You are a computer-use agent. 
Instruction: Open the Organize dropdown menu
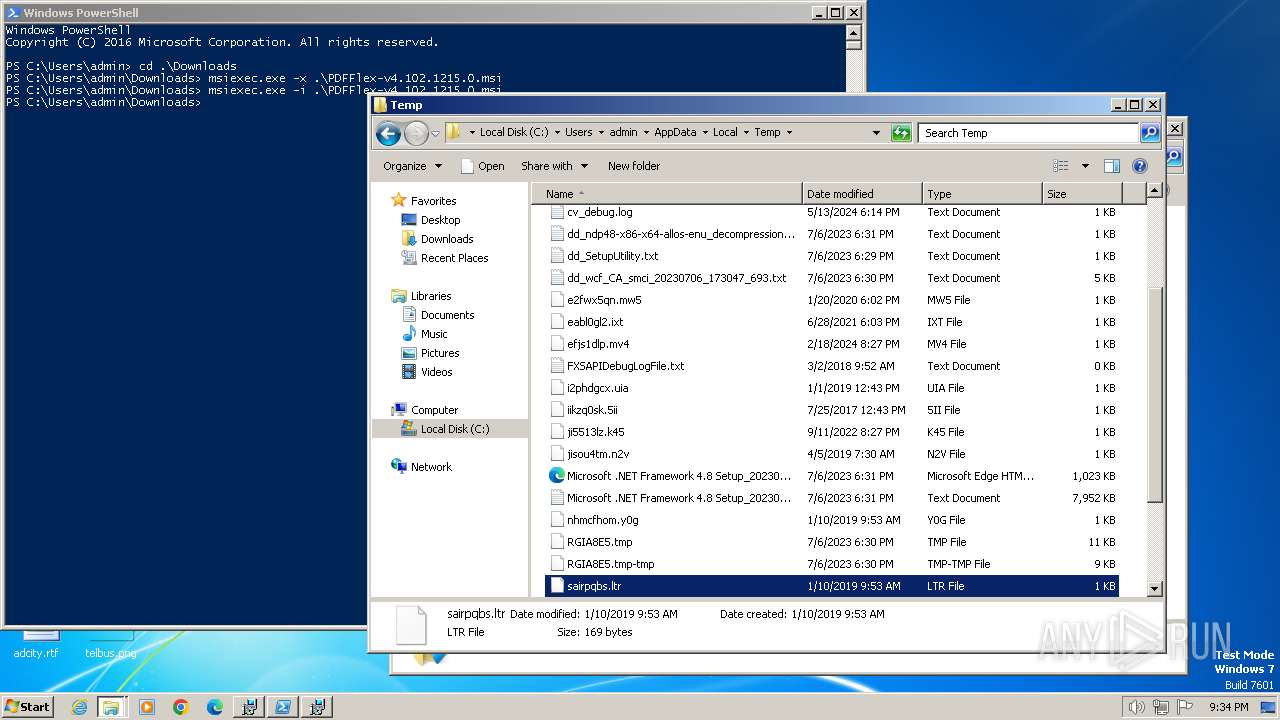point(412,166)
